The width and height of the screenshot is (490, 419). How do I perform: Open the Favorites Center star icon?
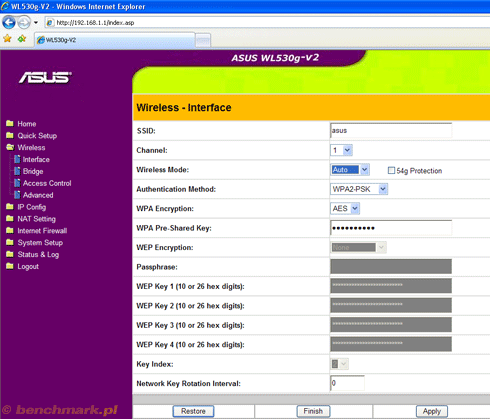pos(7,39)
